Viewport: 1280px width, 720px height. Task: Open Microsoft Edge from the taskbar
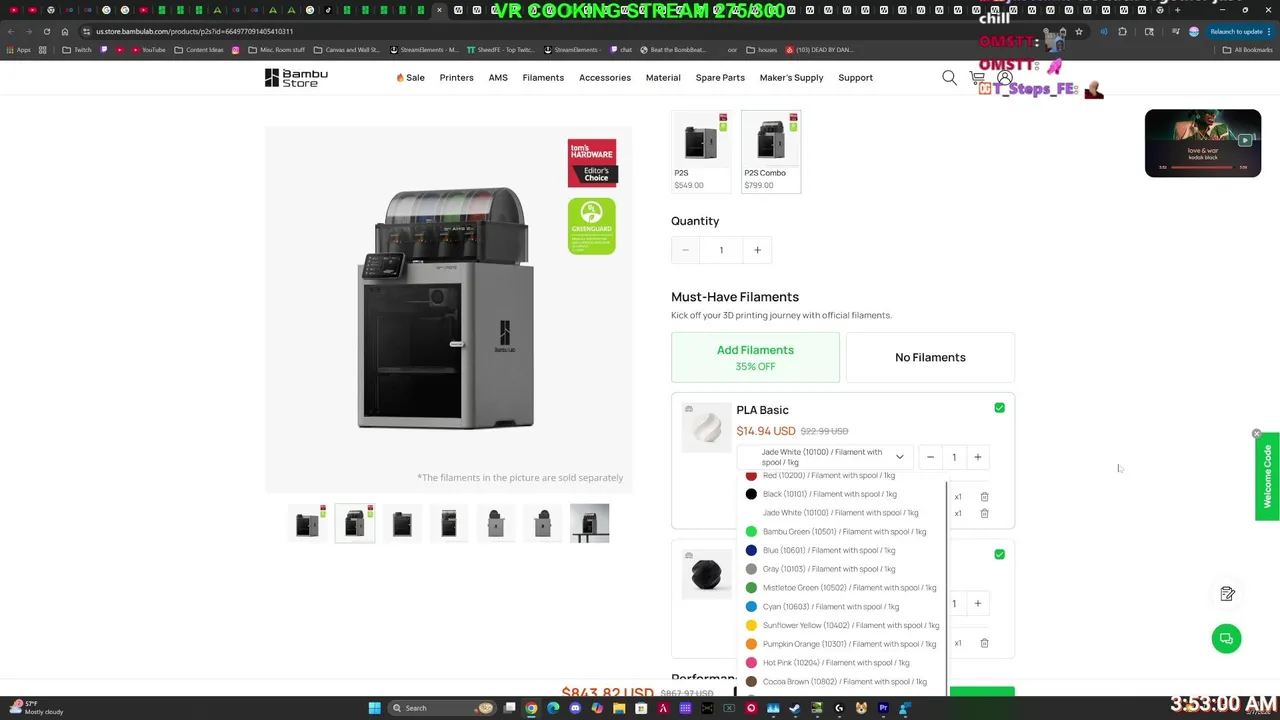553,708
